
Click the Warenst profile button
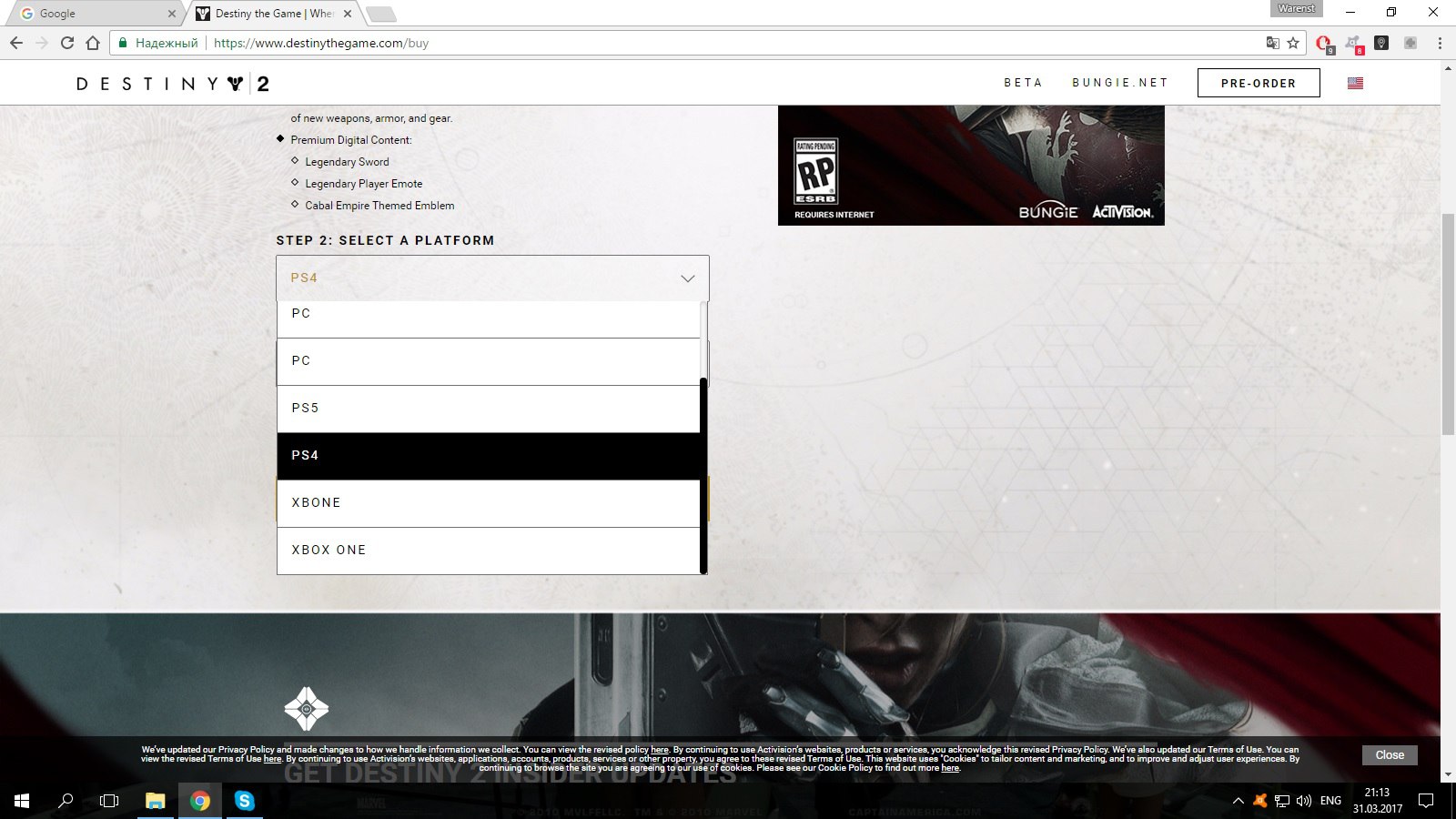[1296, 8]
